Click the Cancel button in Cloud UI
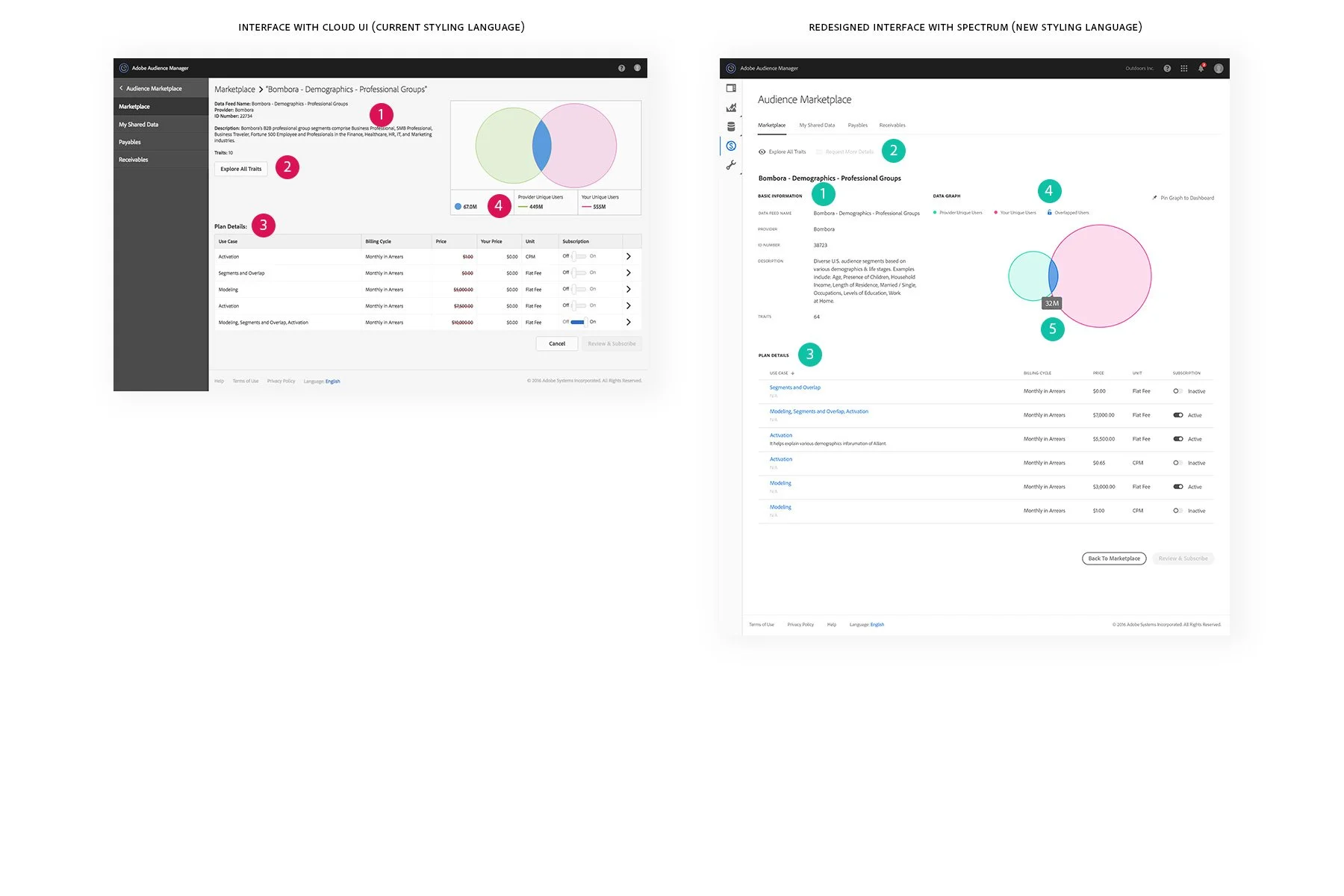1344x896 pixels. click(557, 343)
